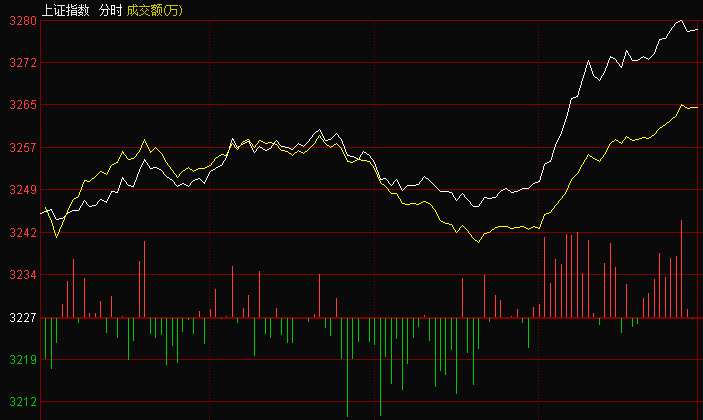Select the 分时 chart mode label
This screenshot has width=703, height=420.
pos(110,10)
